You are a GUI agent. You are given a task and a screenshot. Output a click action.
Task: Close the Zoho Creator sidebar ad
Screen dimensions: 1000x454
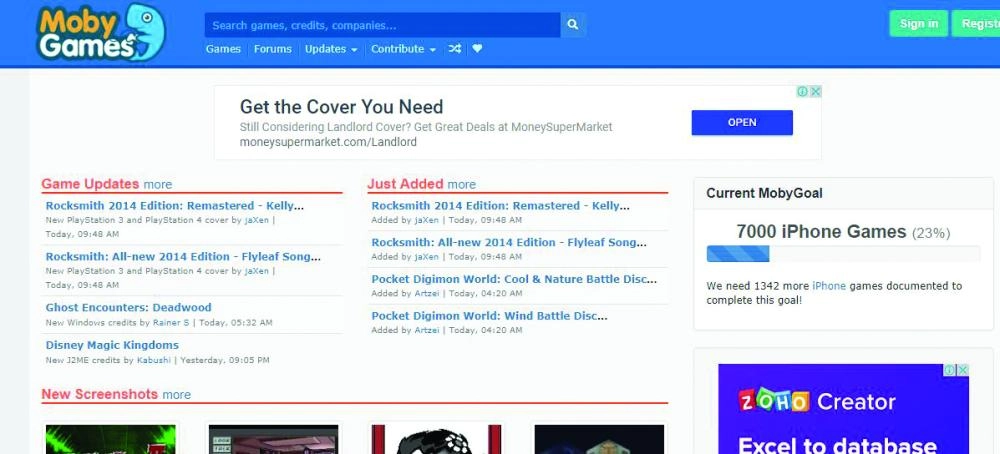click(x=963, y=370)
